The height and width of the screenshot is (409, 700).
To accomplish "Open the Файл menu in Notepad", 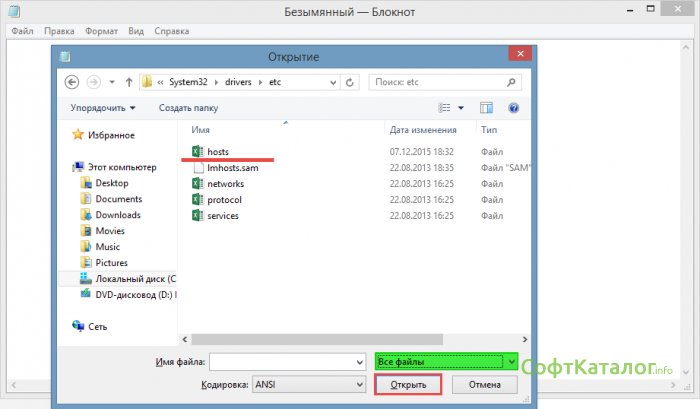I will pyautogui.click(x=22, y=31).
